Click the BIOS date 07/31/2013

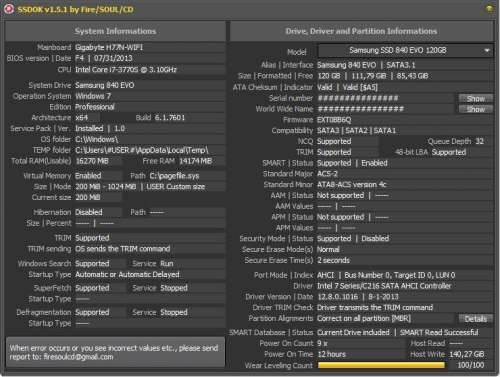113,58
